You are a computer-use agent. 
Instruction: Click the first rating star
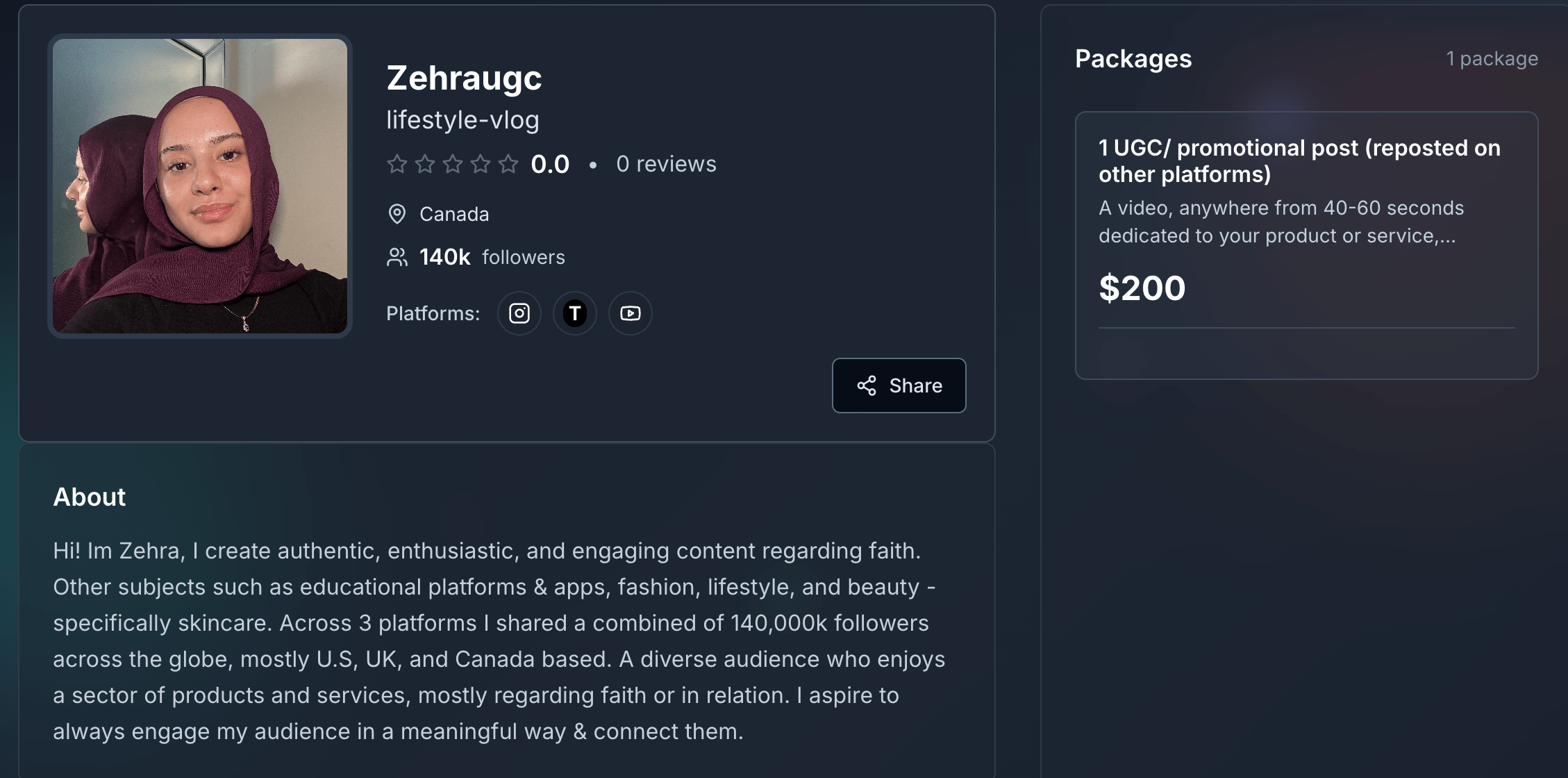(x=397, y=164)
